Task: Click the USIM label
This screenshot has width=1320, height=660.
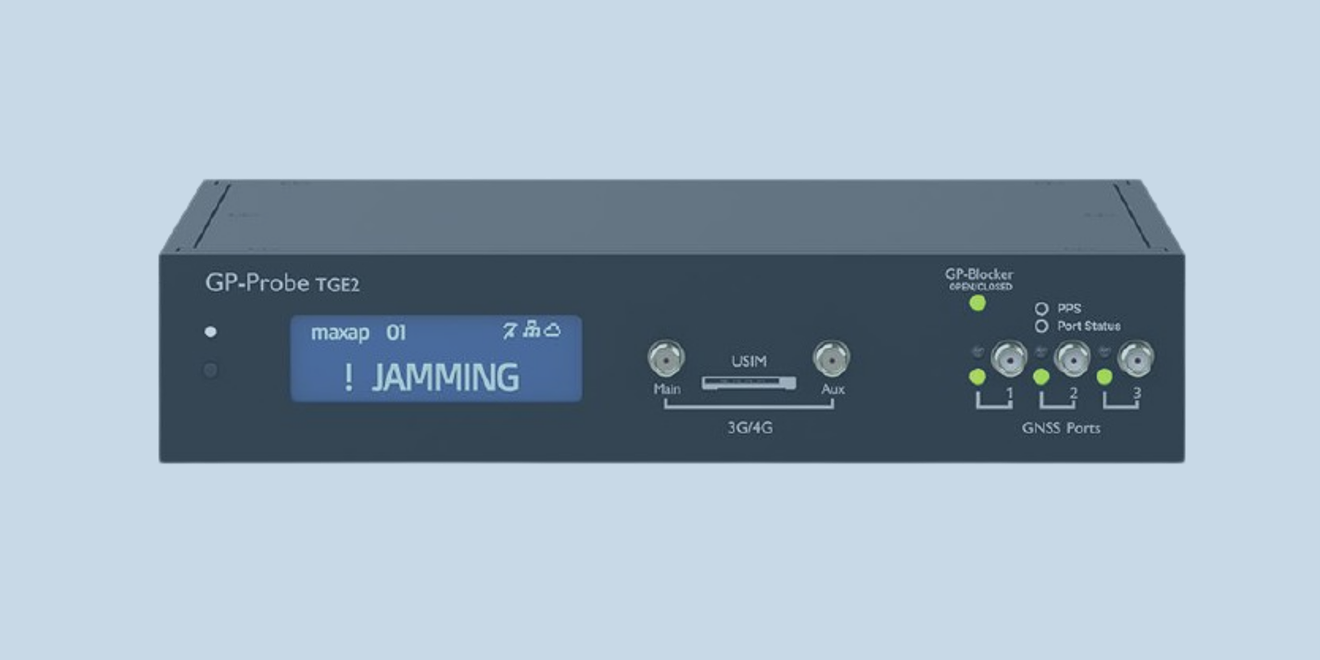Action: 749,361
